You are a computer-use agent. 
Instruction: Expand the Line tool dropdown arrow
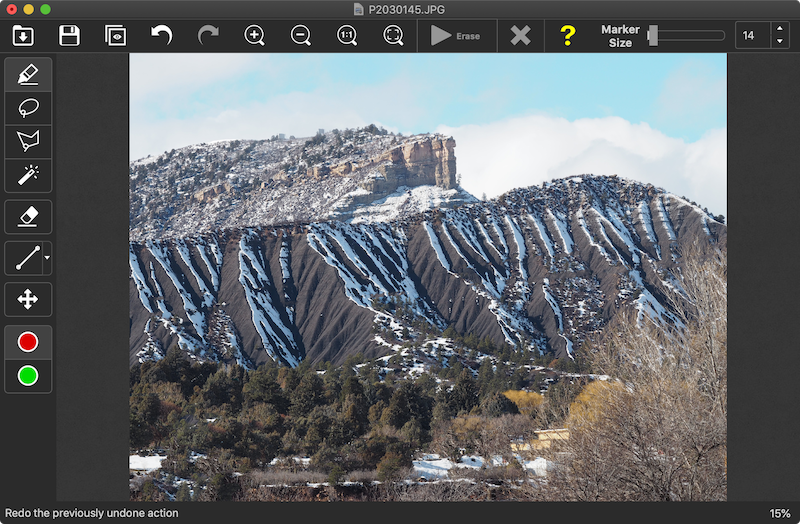click(47, 258)
